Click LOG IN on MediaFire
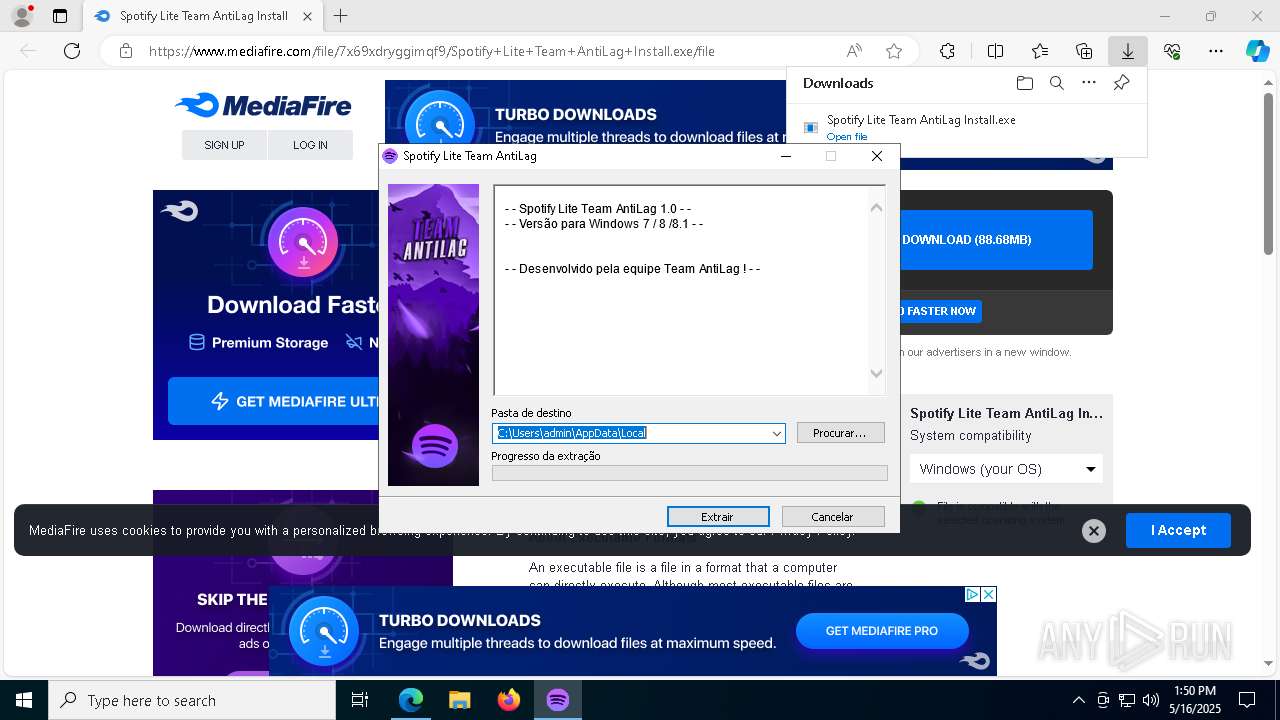This screenshot has height=720, width=1280. [310, 145]
